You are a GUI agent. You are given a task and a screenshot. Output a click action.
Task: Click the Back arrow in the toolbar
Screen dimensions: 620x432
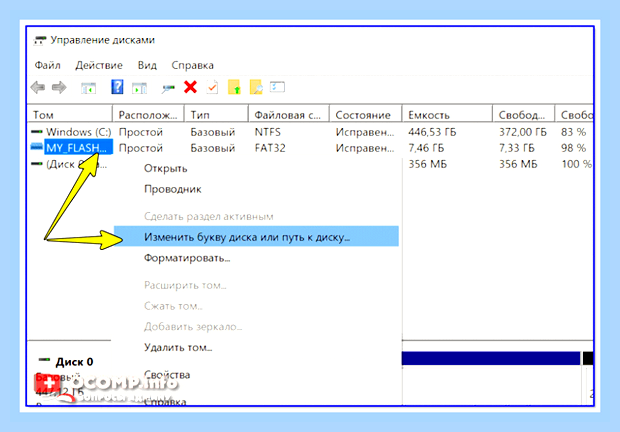38,87
